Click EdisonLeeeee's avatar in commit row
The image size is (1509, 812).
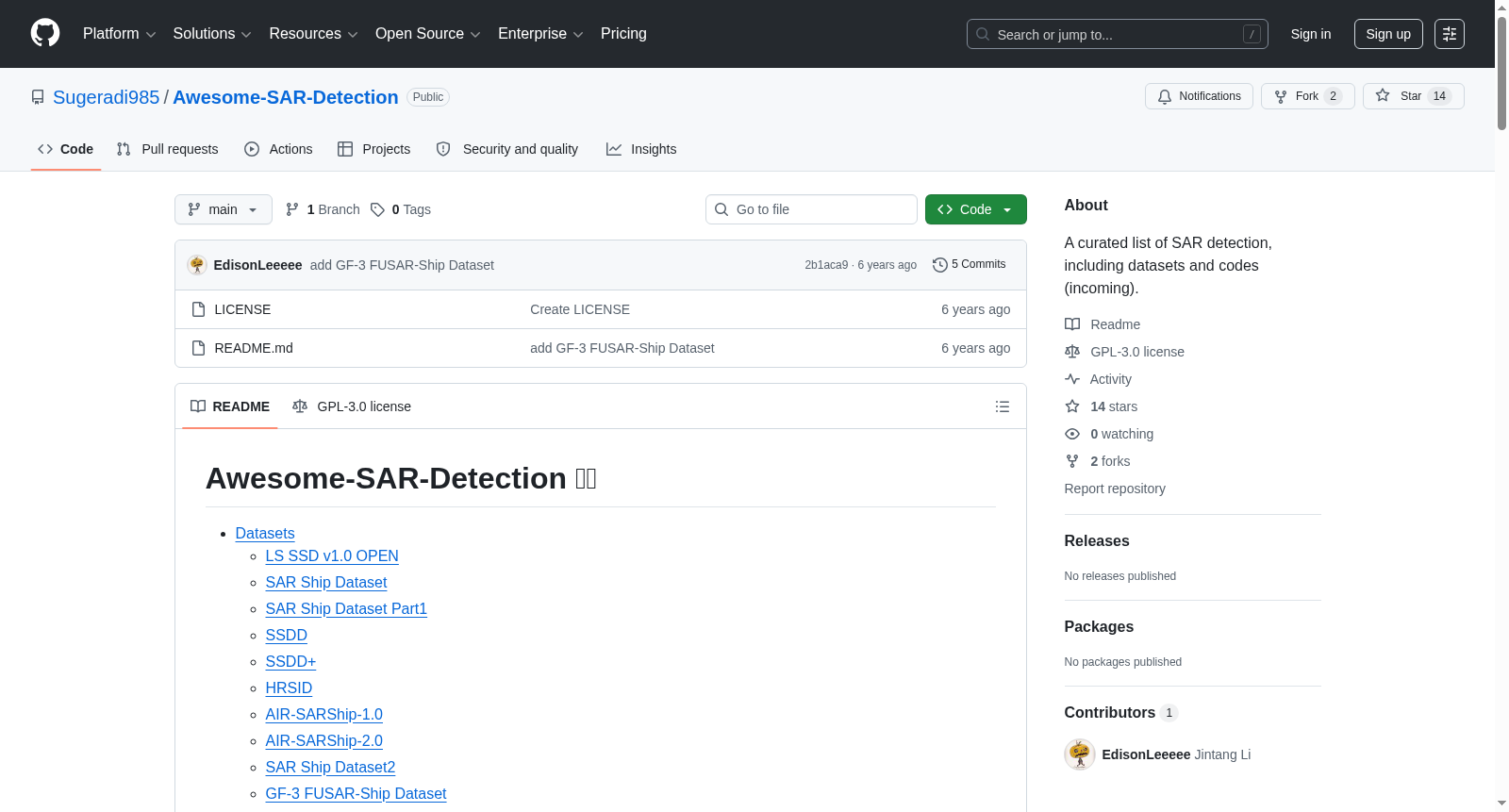coord(197,265)
